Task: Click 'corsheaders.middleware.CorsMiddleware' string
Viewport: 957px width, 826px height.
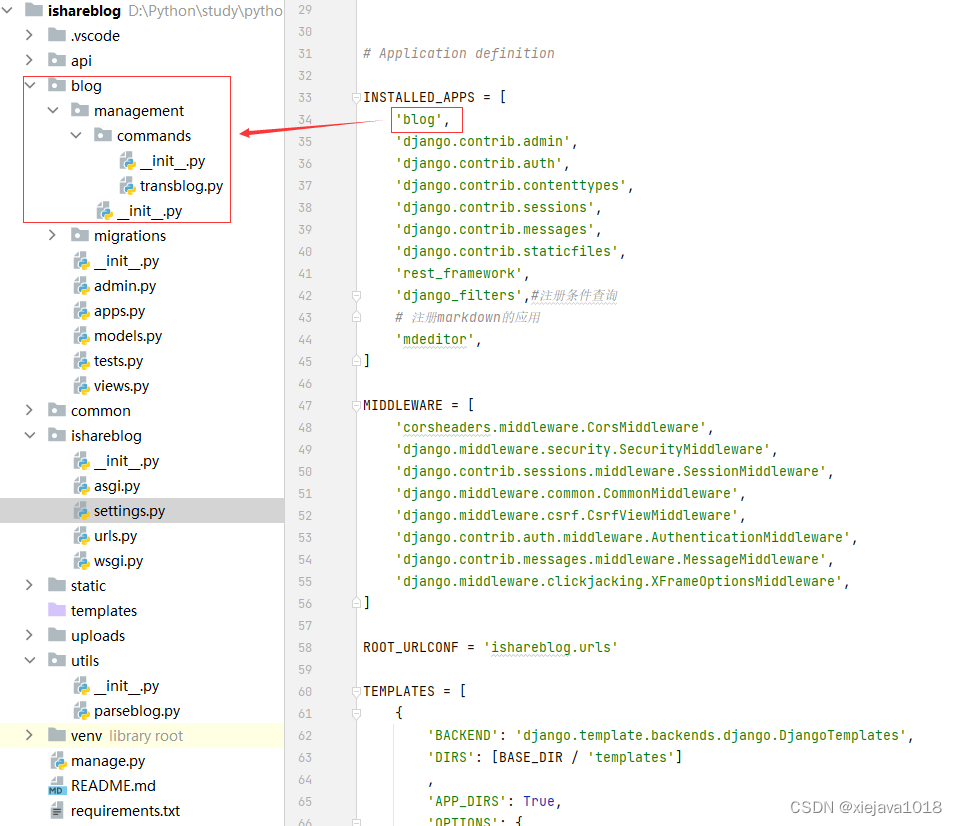Action: [x=551, y=427]
